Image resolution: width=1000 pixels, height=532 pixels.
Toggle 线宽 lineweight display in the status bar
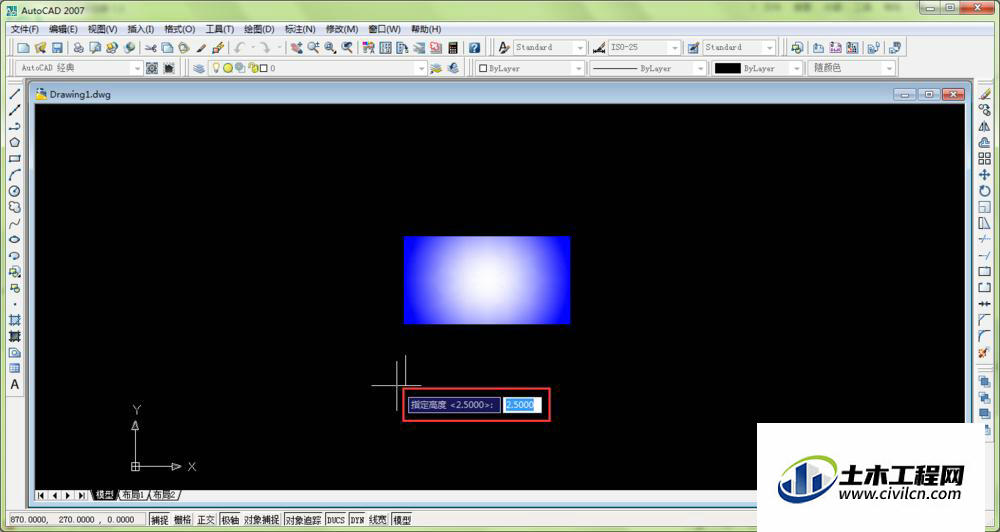tap(378, 520)
